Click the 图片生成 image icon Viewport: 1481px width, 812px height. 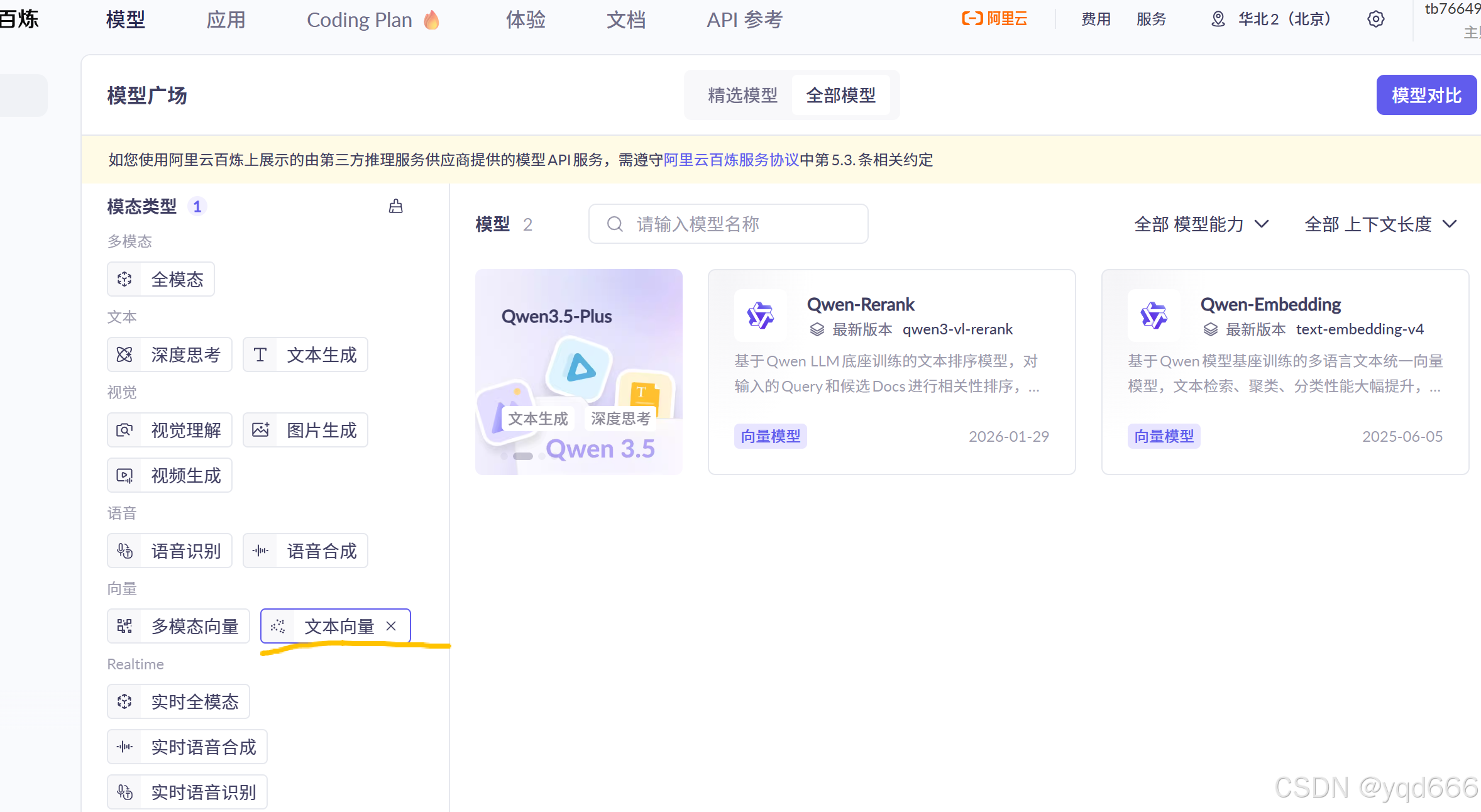260,430
